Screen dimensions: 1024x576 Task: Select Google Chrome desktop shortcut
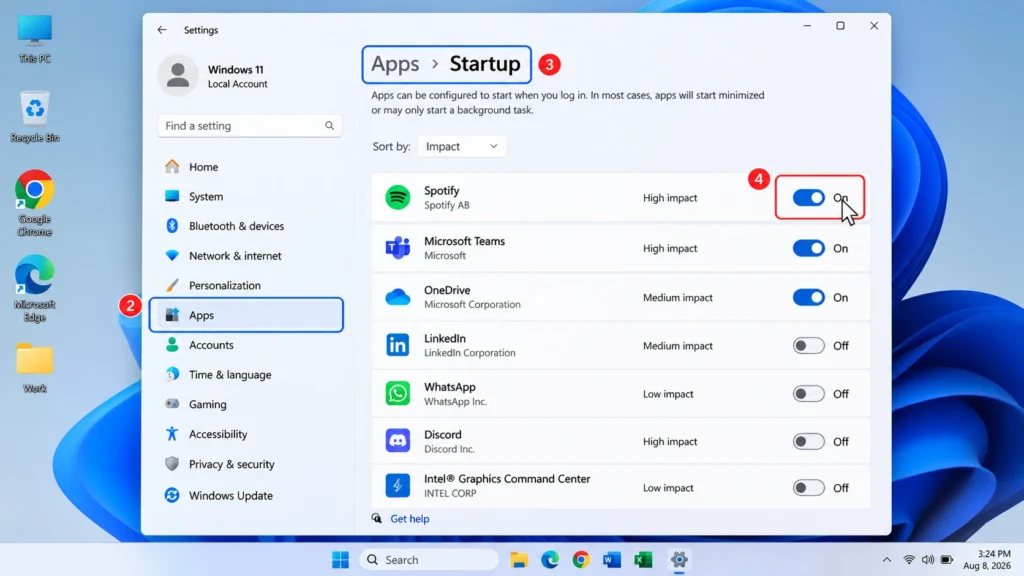[35, 203]
